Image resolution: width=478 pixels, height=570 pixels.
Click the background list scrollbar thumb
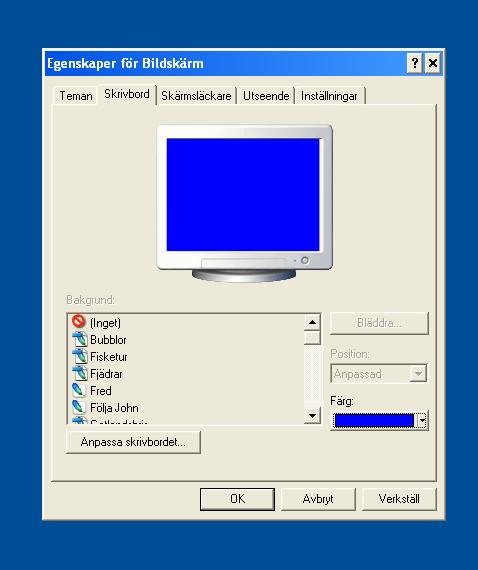(312, 337)
